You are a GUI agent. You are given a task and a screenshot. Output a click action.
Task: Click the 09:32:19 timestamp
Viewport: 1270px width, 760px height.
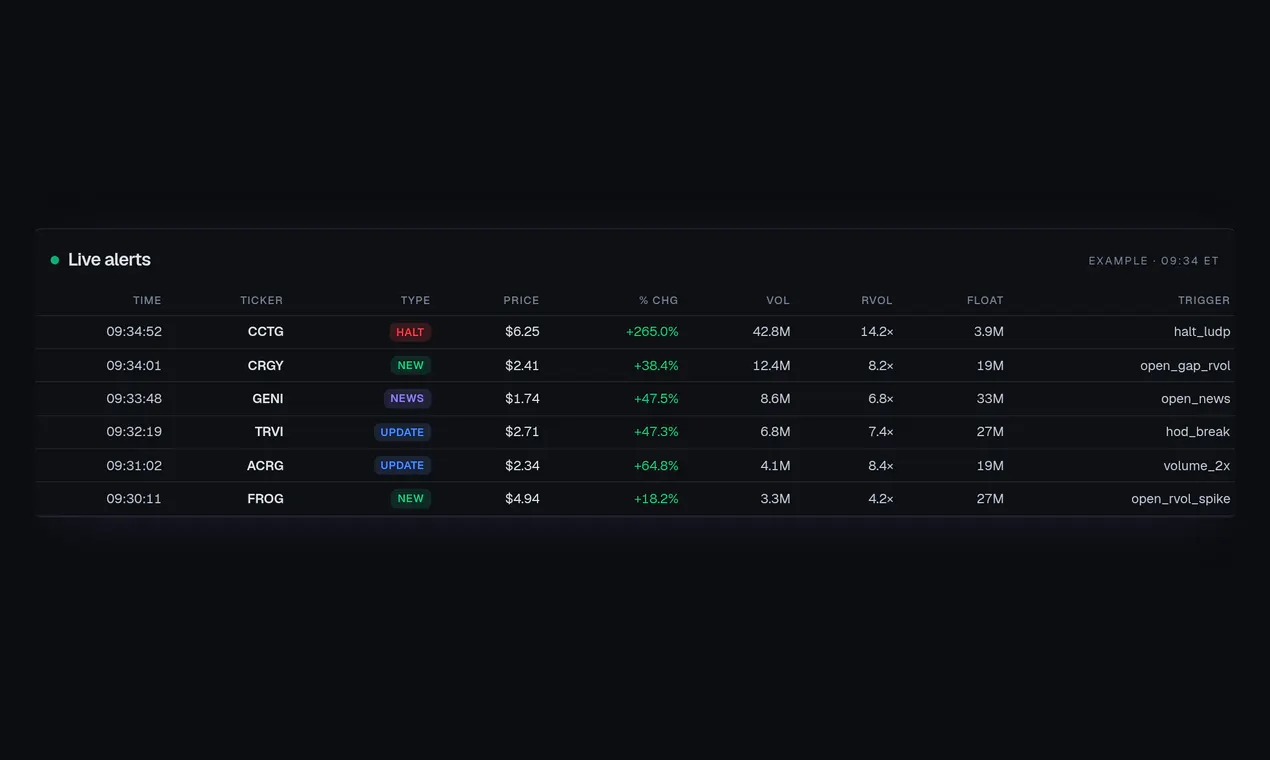click(x=134, y=432)
